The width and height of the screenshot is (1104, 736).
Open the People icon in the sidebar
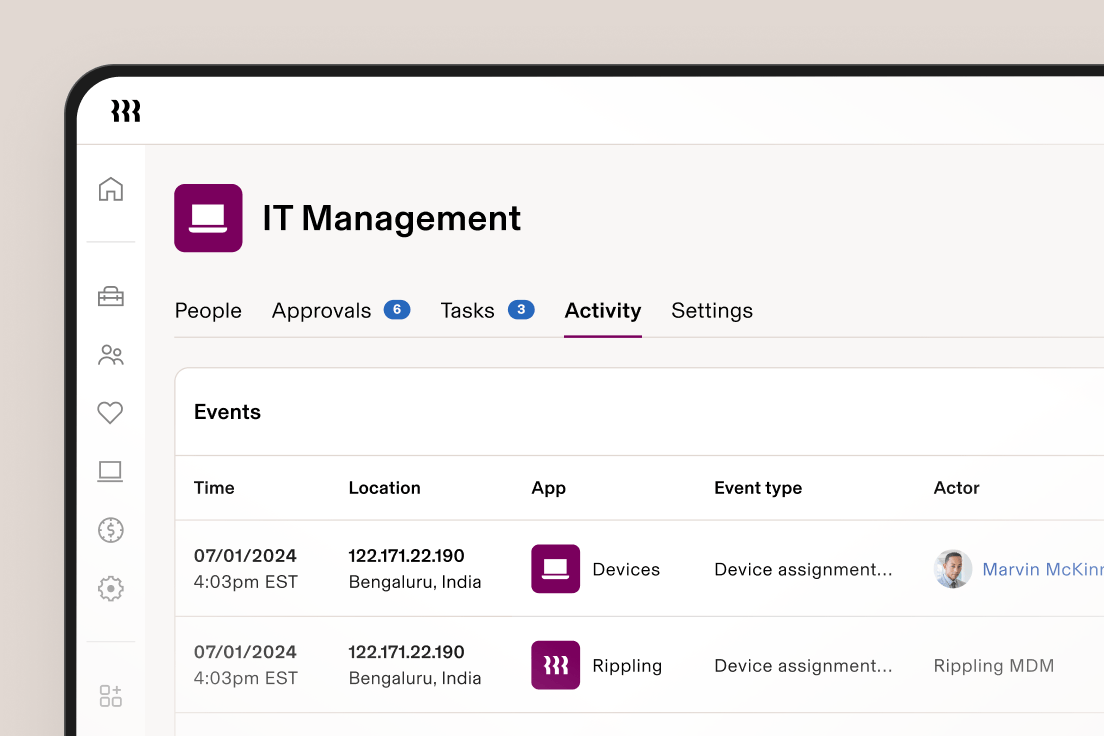pos(110,355)
